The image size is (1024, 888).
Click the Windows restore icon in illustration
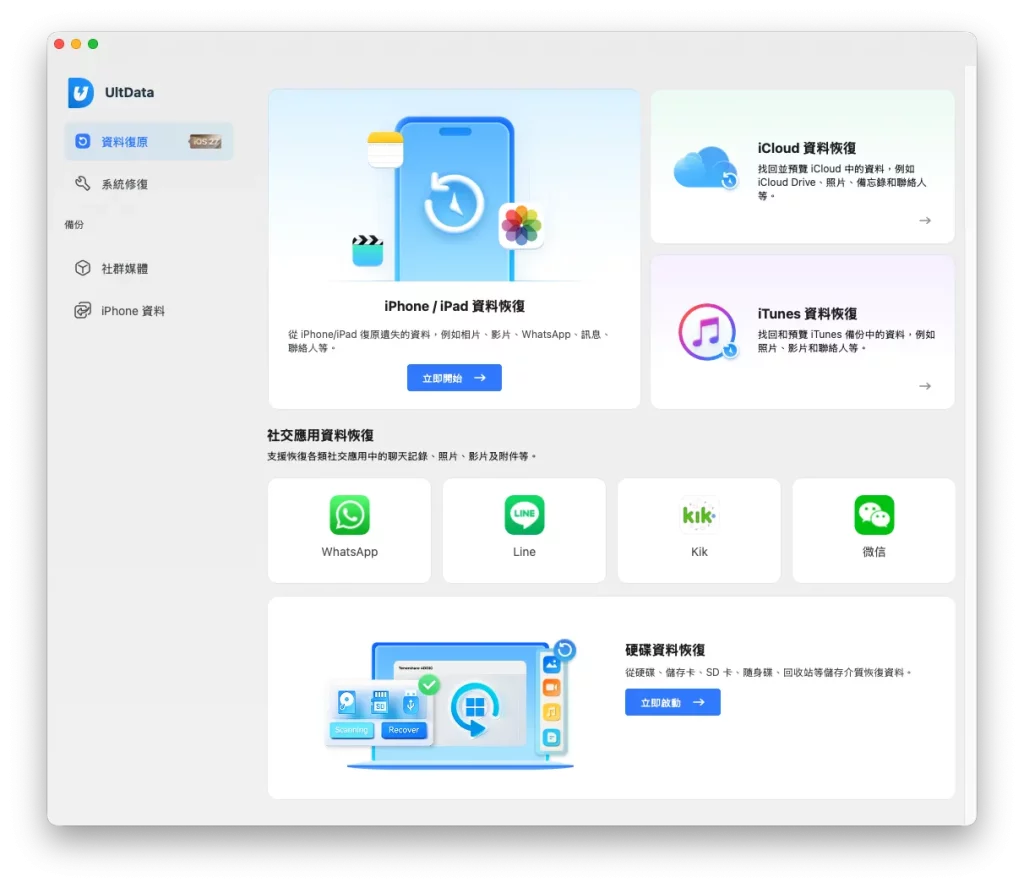[475, 708]
